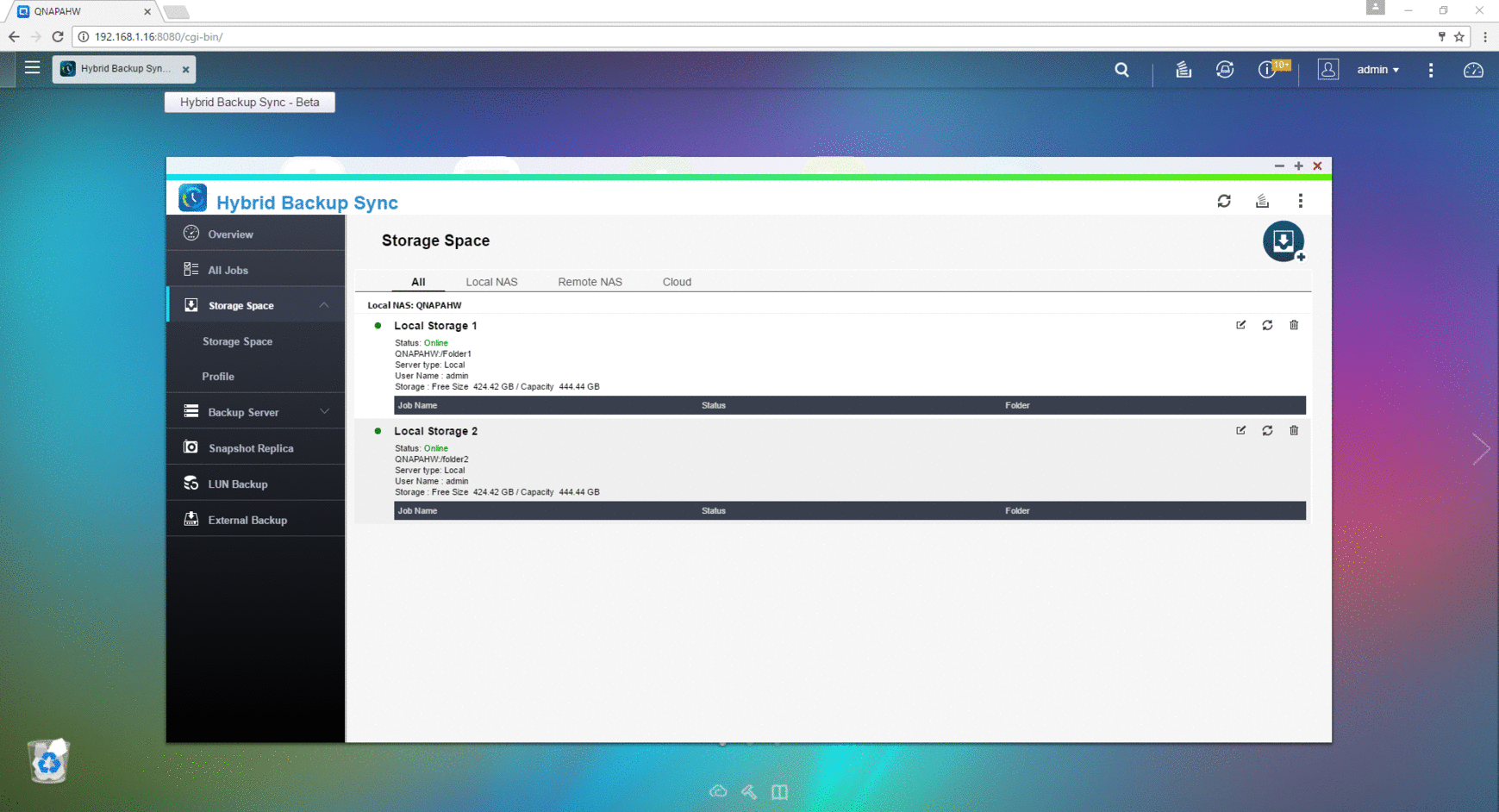Open the Recycle Bin on QTS desktop
The image size is (1499, 812).
(x=49, y=761)
